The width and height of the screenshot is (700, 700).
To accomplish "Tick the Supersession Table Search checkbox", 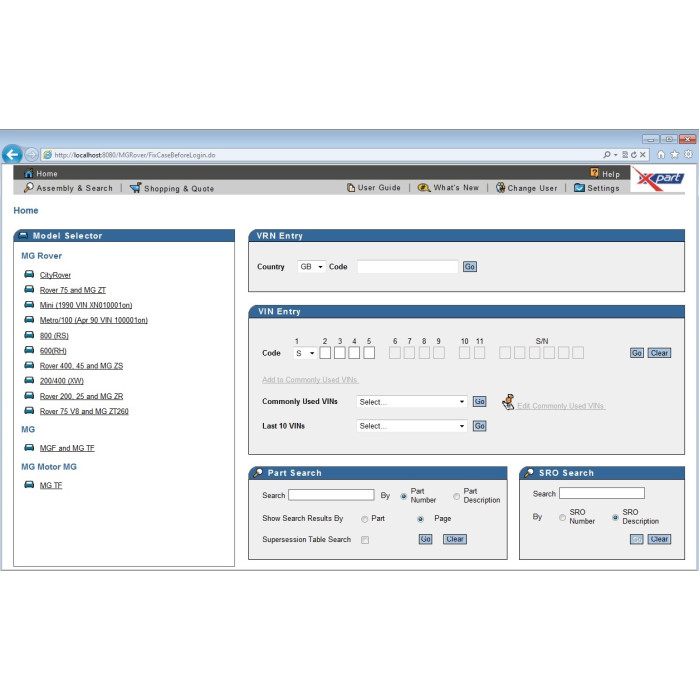I will coord(365,539).
